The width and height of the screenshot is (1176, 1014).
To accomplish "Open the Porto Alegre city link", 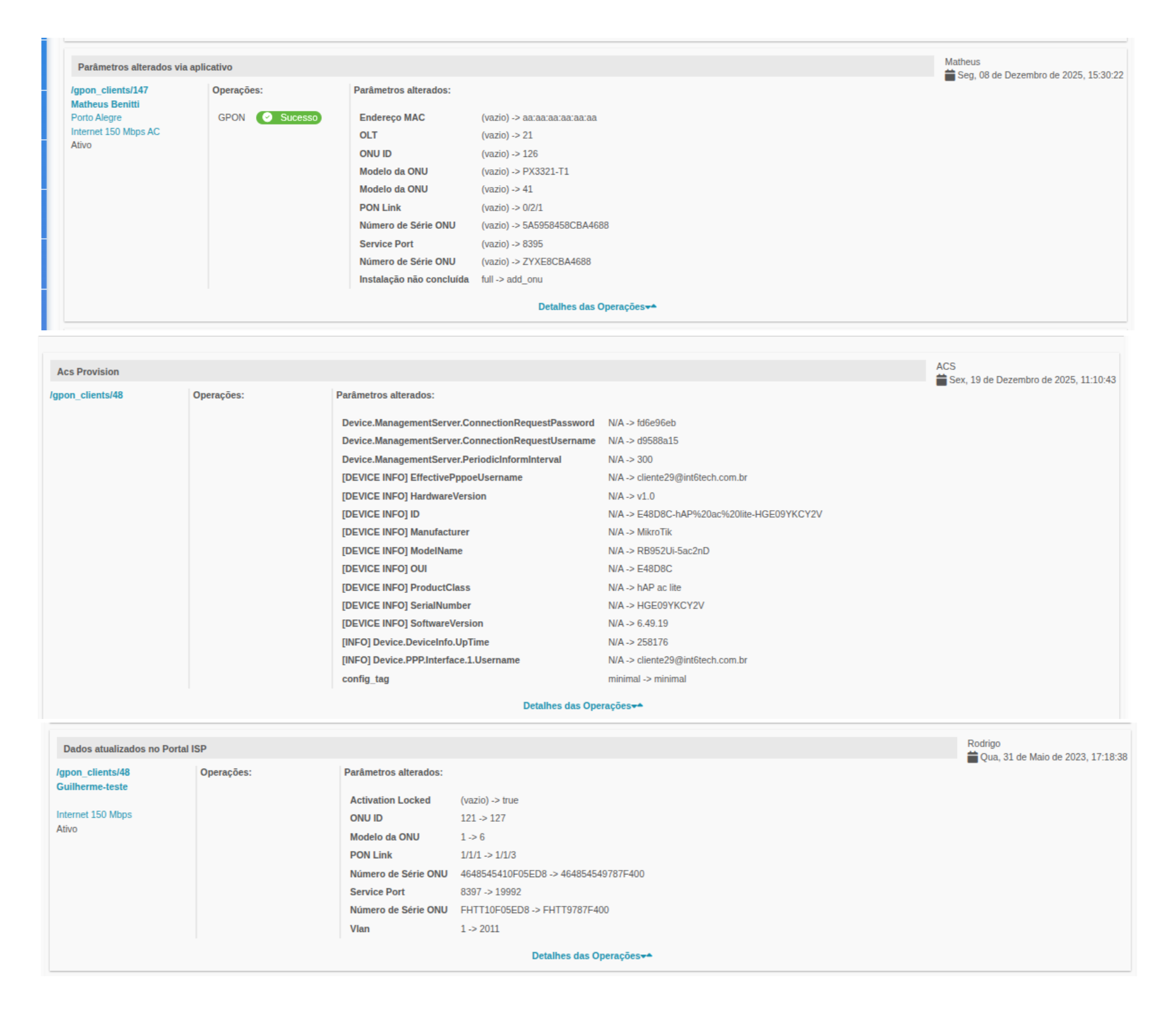I will click(x=96, y=117).
